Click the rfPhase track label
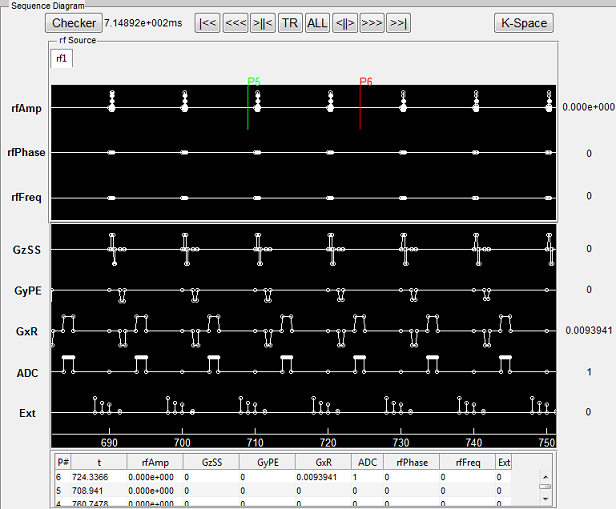This screenshot has width=616, height=509. [26, 152]
